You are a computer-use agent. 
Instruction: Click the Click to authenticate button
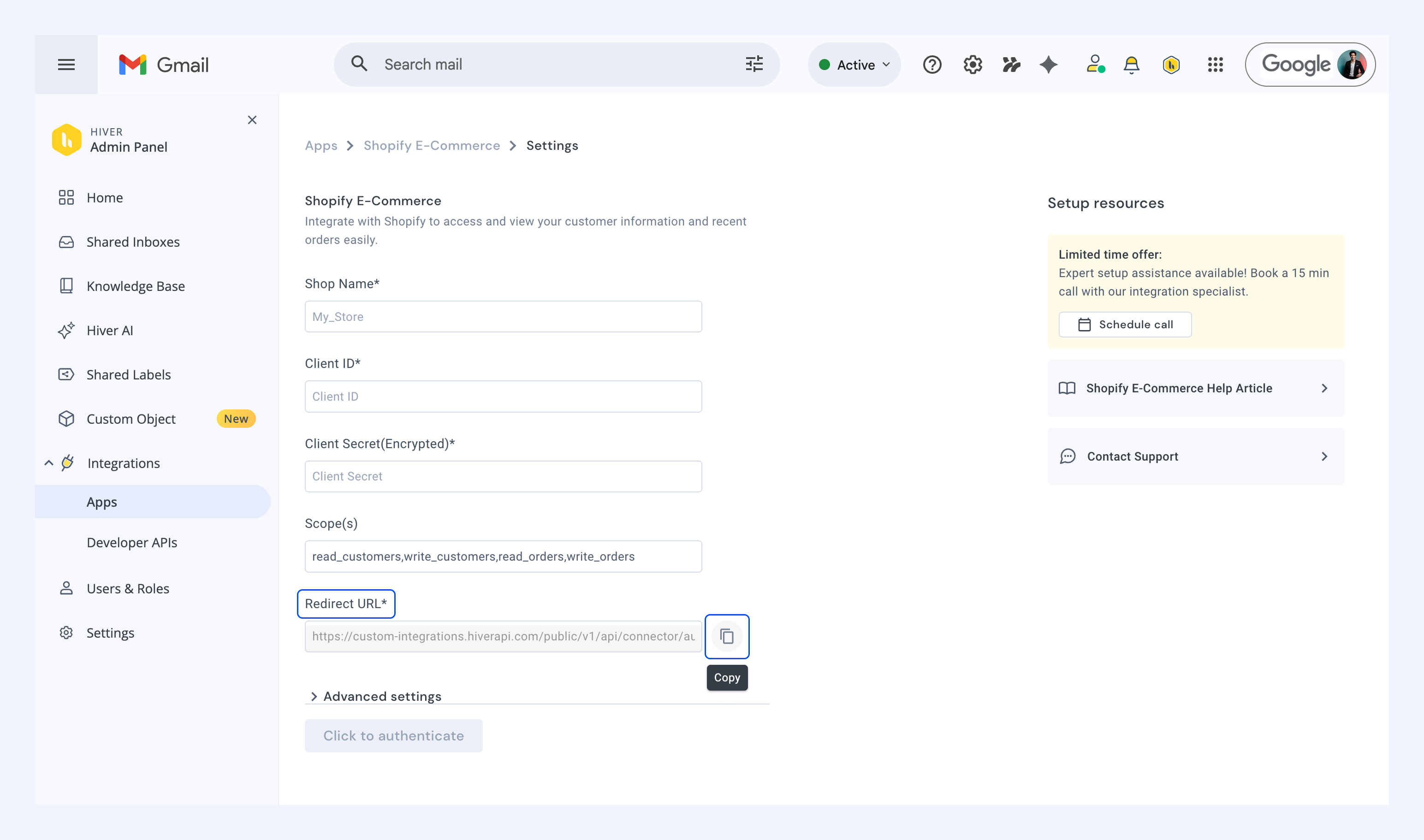pyautogui.click(x=393, y=735)
